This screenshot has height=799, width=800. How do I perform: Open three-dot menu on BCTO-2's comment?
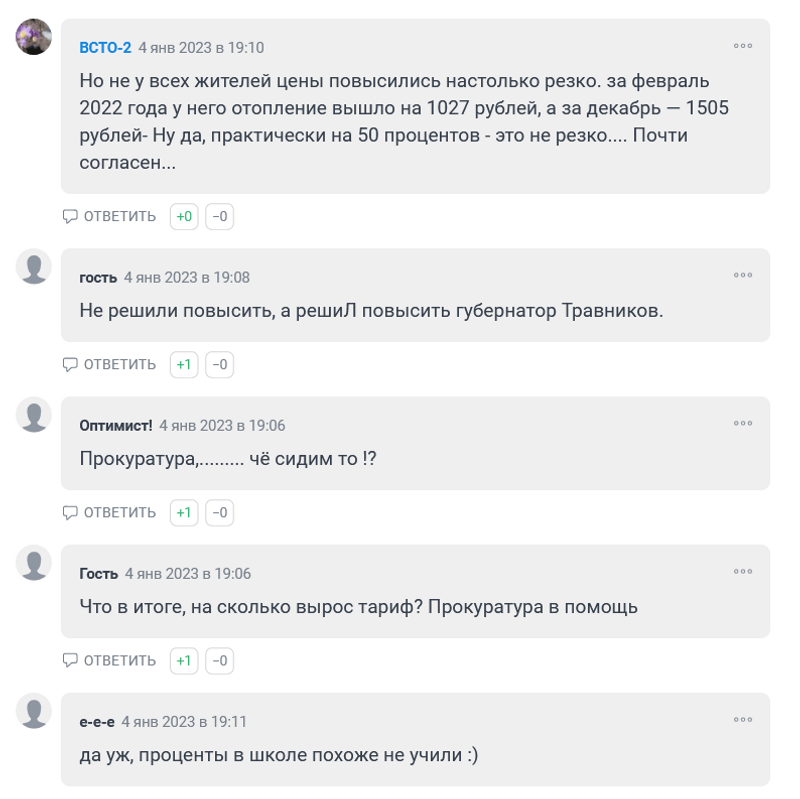click(742, 46)
